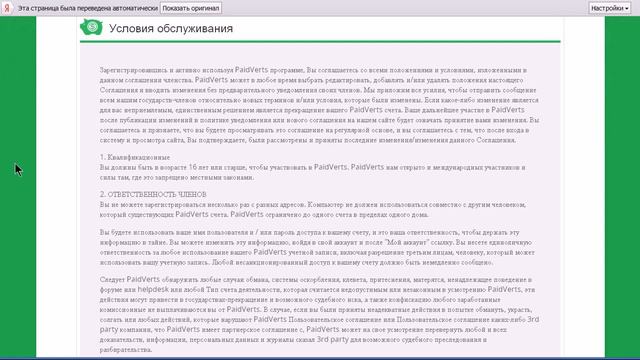Click the '1. Квалификационные' section heading
This screenshot has height=360, width=640.
135,157
